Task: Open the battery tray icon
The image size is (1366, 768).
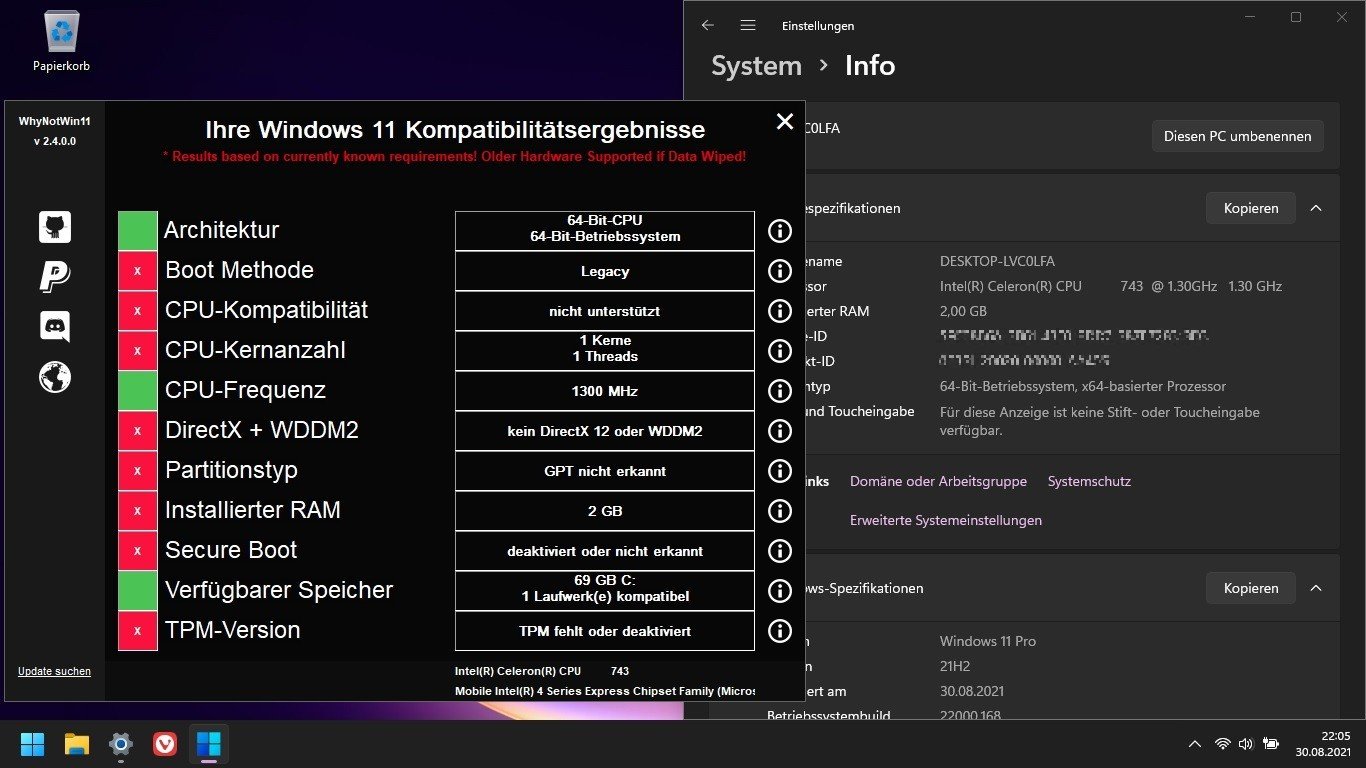Action: point(1271,744)
